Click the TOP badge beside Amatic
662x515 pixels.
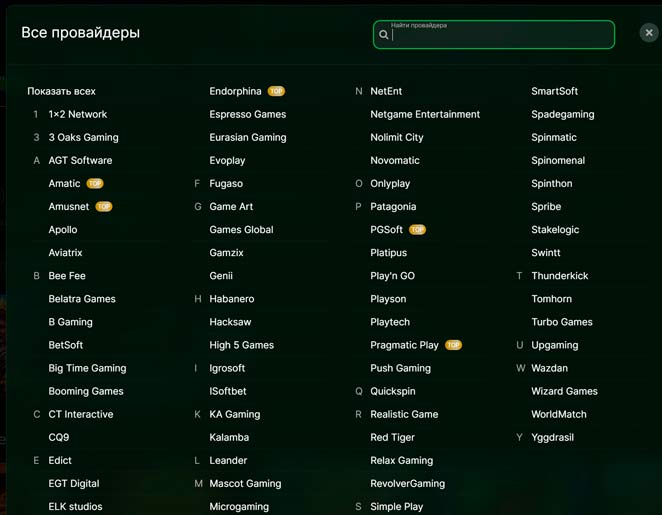click(x=95, y=184)
